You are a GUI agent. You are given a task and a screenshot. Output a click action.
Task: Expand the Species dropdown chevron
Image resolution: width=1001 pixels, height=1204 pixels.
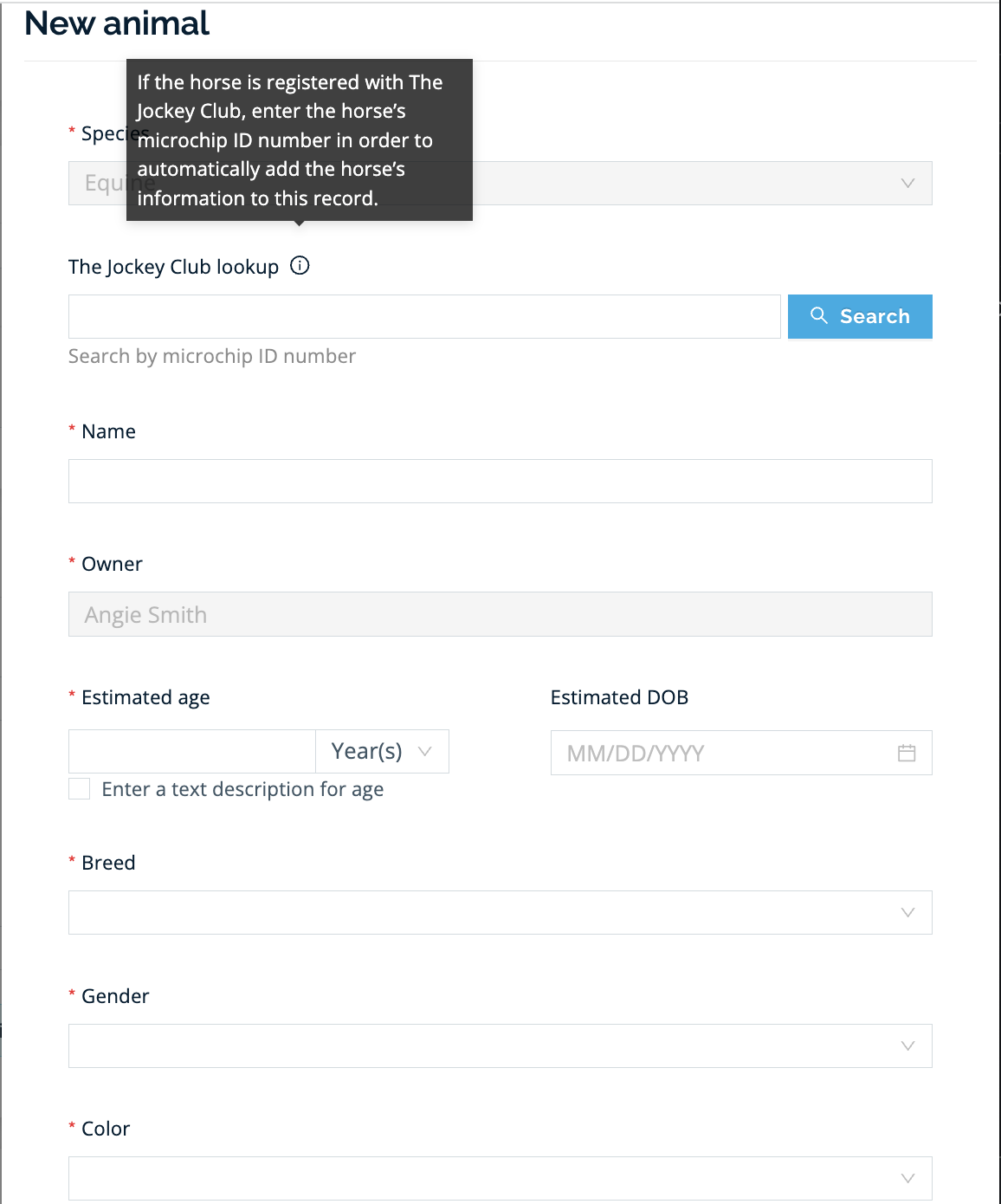click(x=907, y=183)
